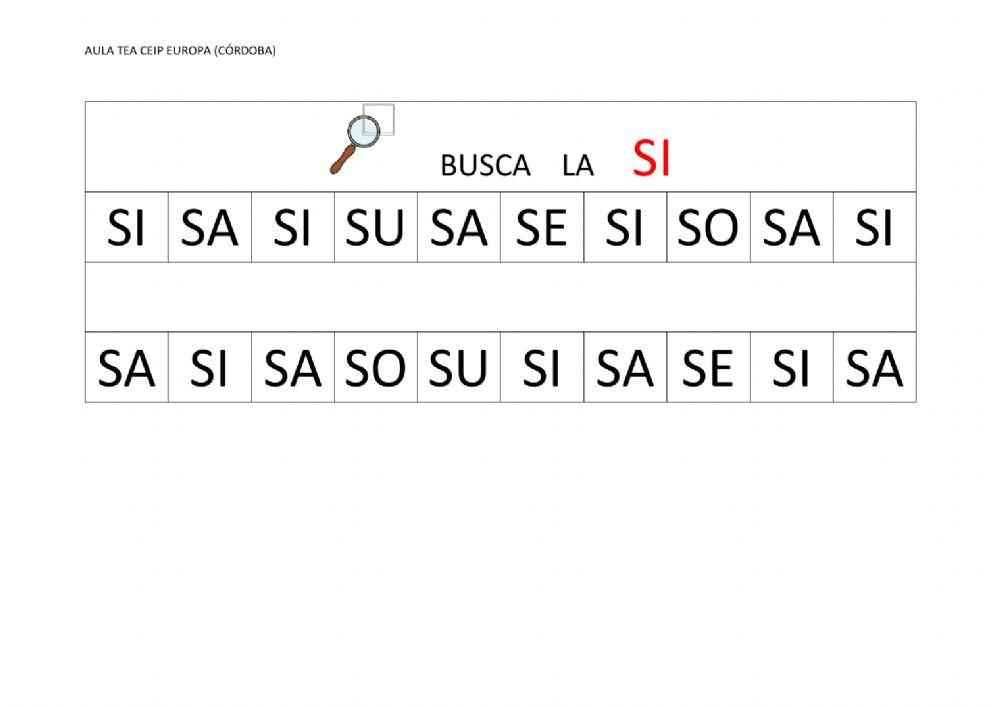
Task: Tap the SI cell right after bottom-row SE
Action: point(791,369)
